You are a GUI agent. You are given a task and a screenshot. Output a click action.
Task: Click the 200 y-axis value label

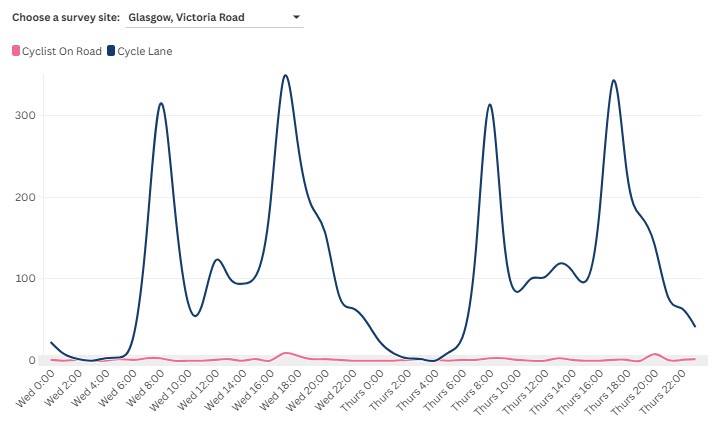[24, 197]
